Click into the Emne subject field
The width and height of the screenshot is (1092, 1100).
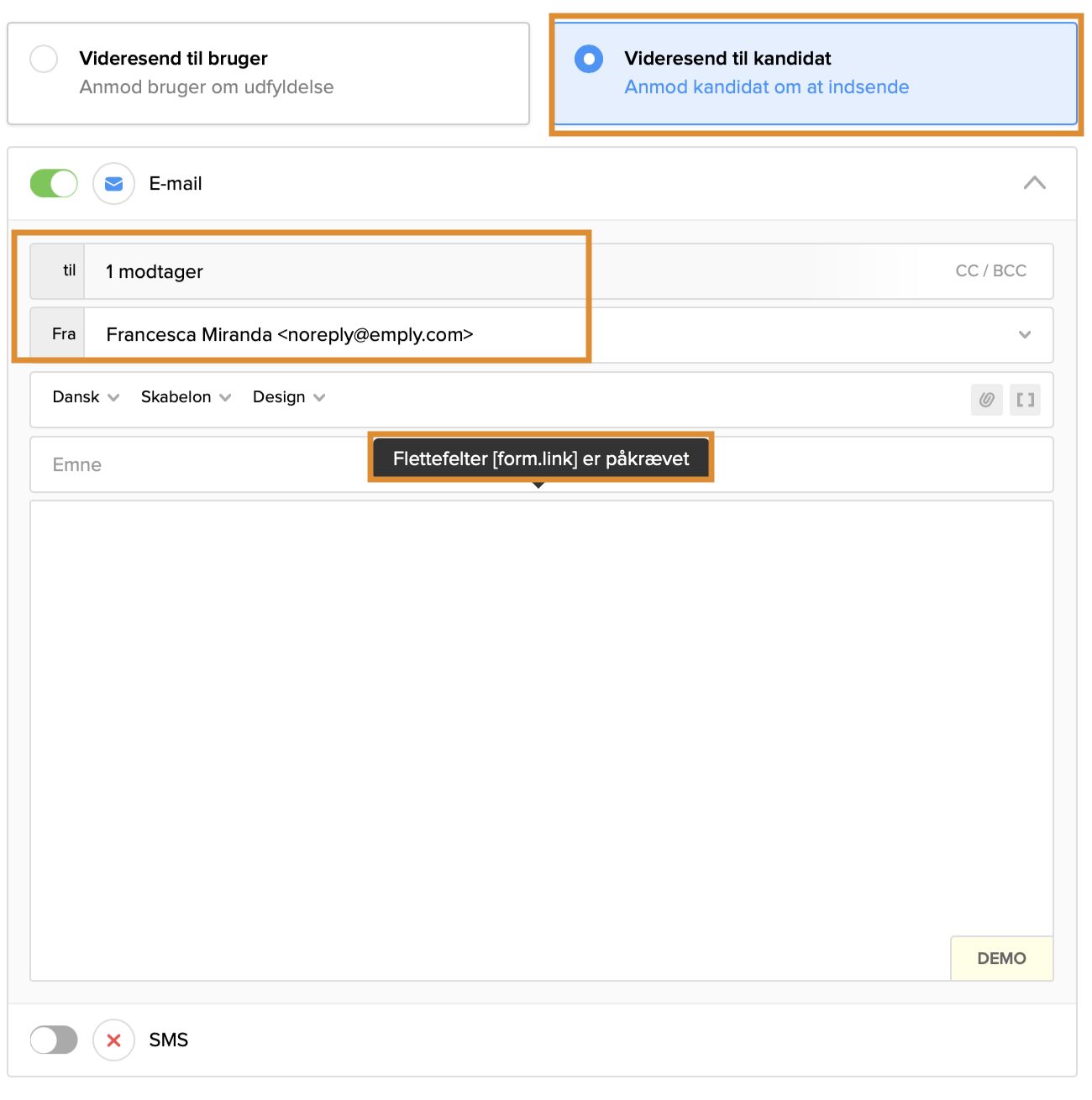[202, 465]
